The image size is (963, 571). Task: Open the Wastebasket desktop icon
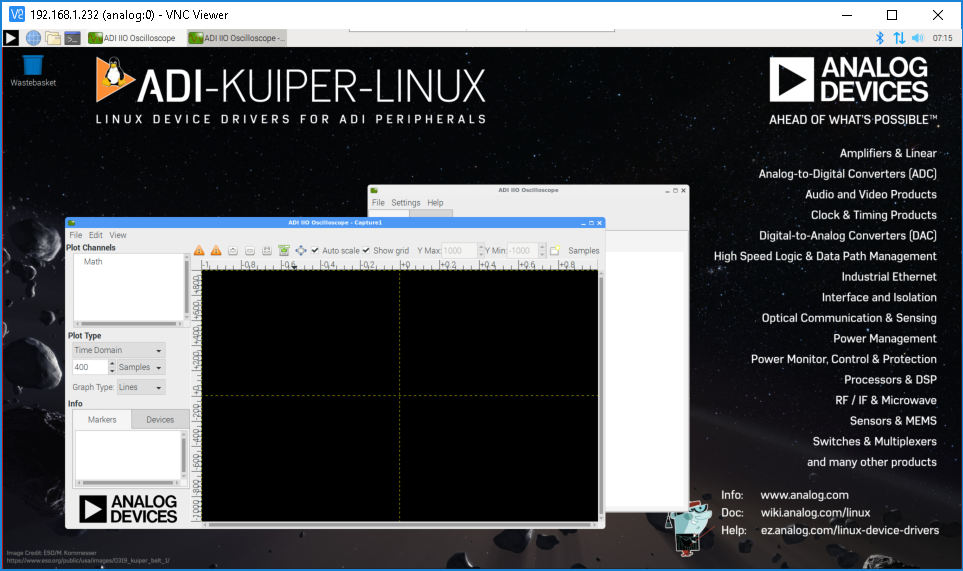[x=33, y=67]
